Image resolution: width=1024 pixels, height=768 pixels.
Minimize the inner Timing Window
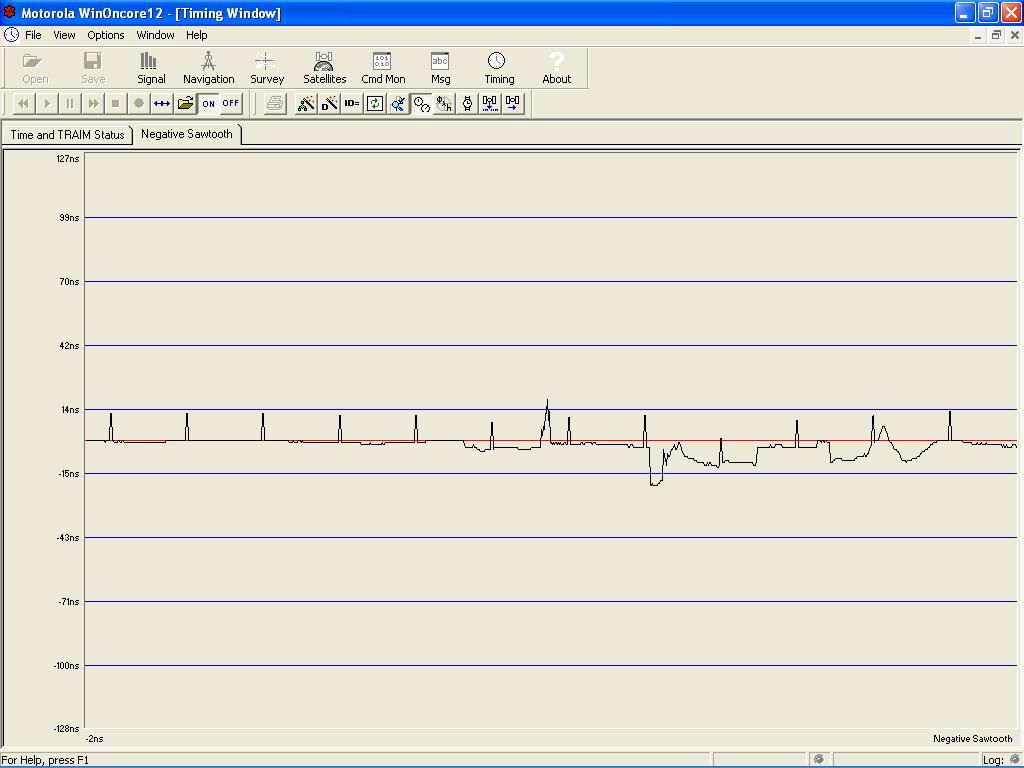point(978,35)
